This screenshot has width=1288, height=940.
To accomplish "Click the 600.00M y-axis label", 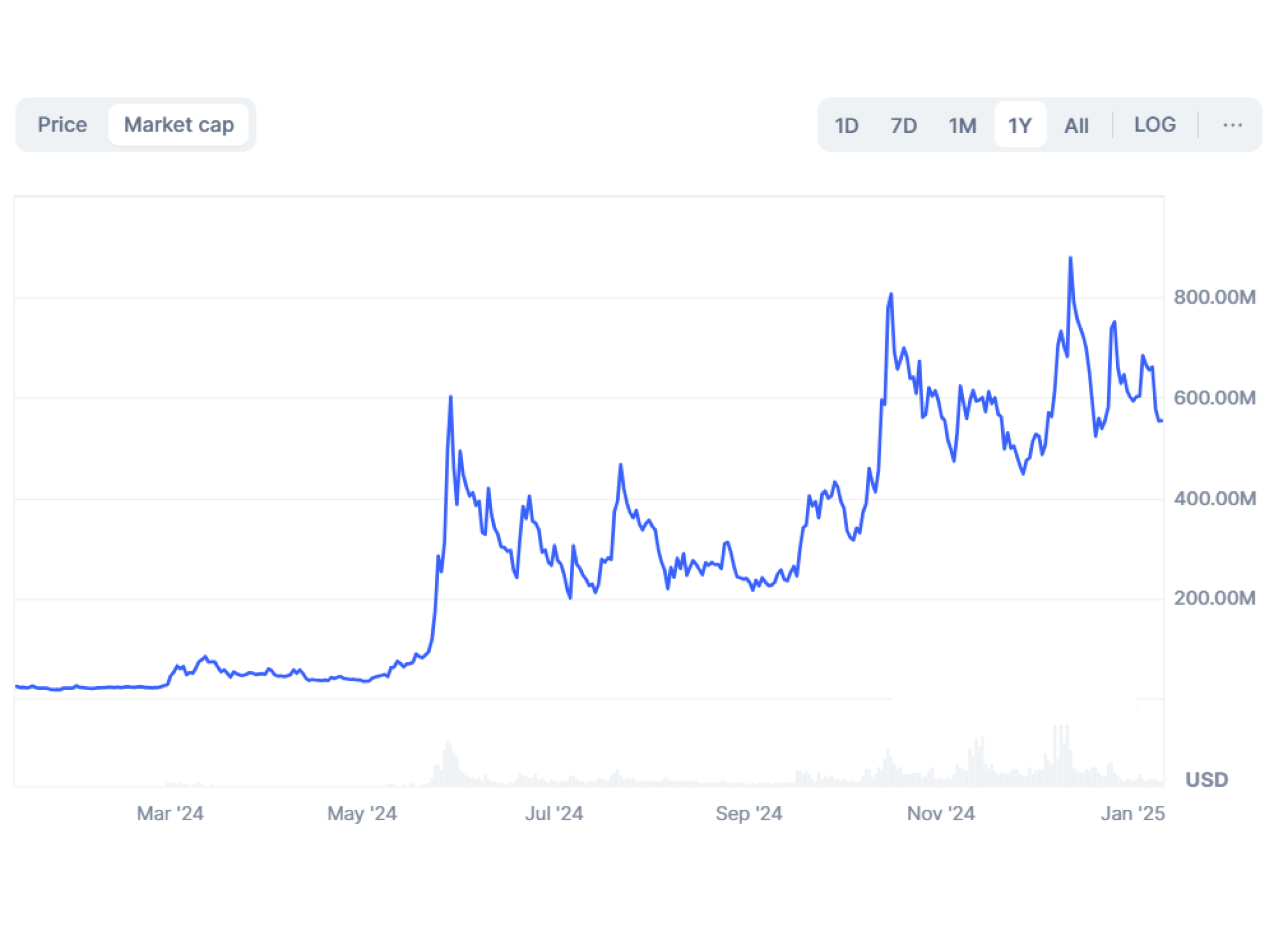I will pyautogui.click(x=1215, y=398).
